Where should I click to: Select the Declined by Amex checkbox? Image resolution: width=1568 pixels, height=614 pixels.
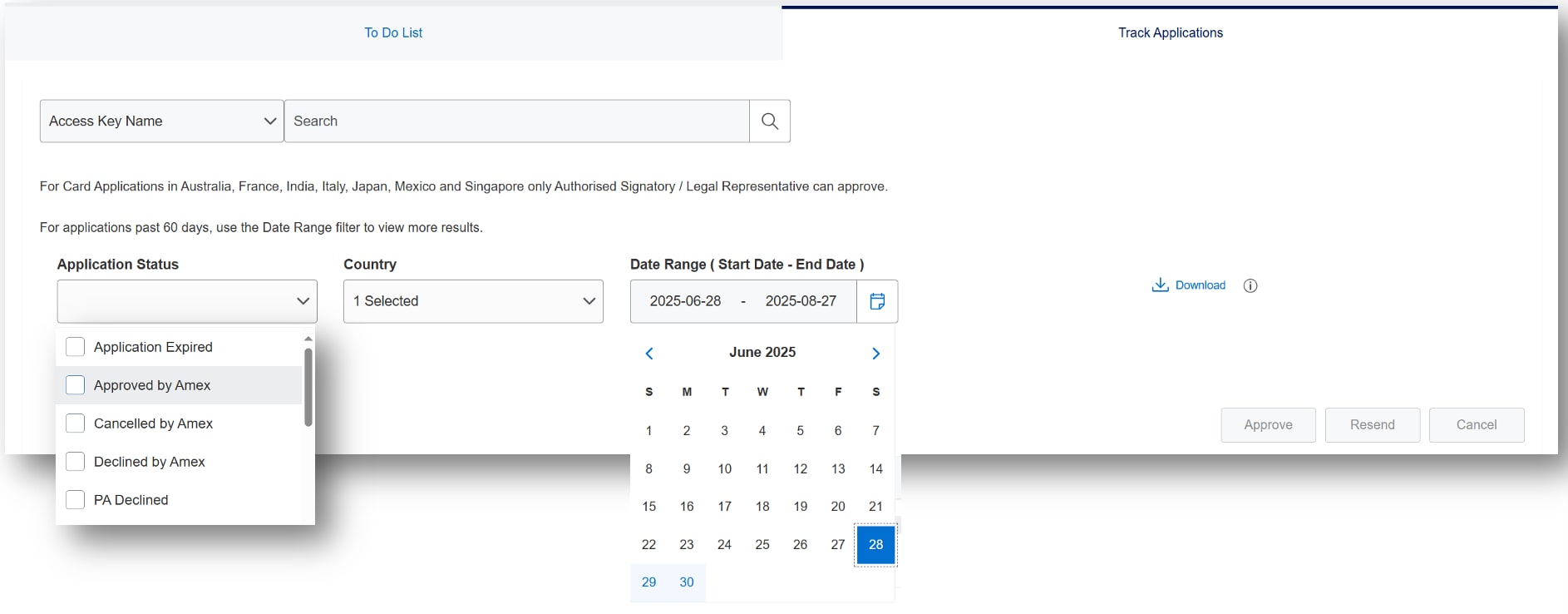click(x=75, y=462)
